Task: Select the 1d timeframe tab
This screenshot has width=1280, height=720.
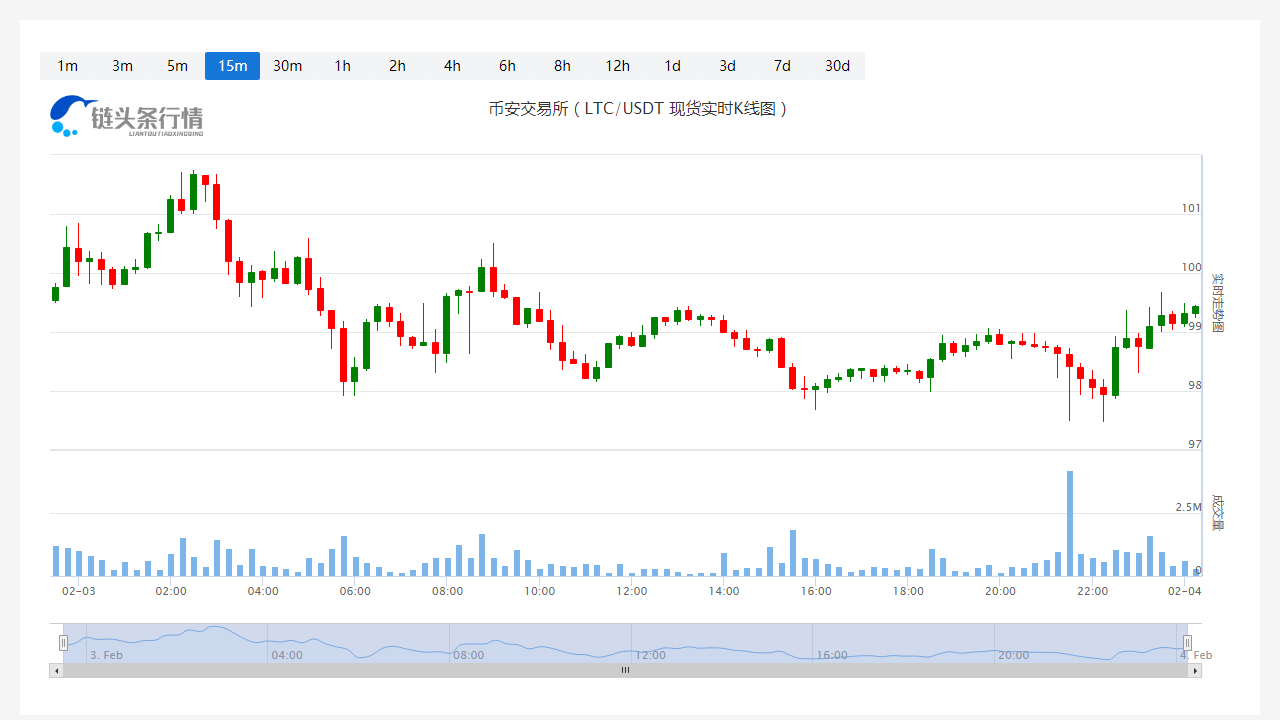Action: 672,66
